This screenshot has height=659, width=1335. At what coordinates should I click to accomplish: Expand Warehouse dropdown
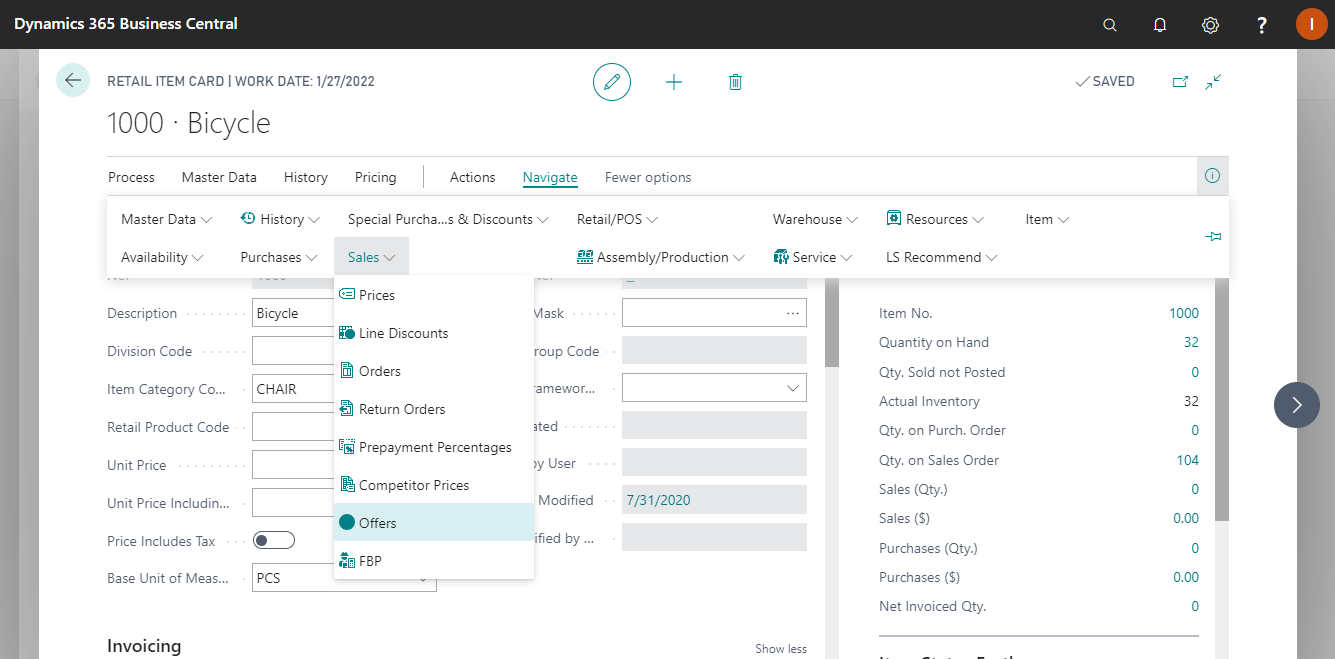815,219
